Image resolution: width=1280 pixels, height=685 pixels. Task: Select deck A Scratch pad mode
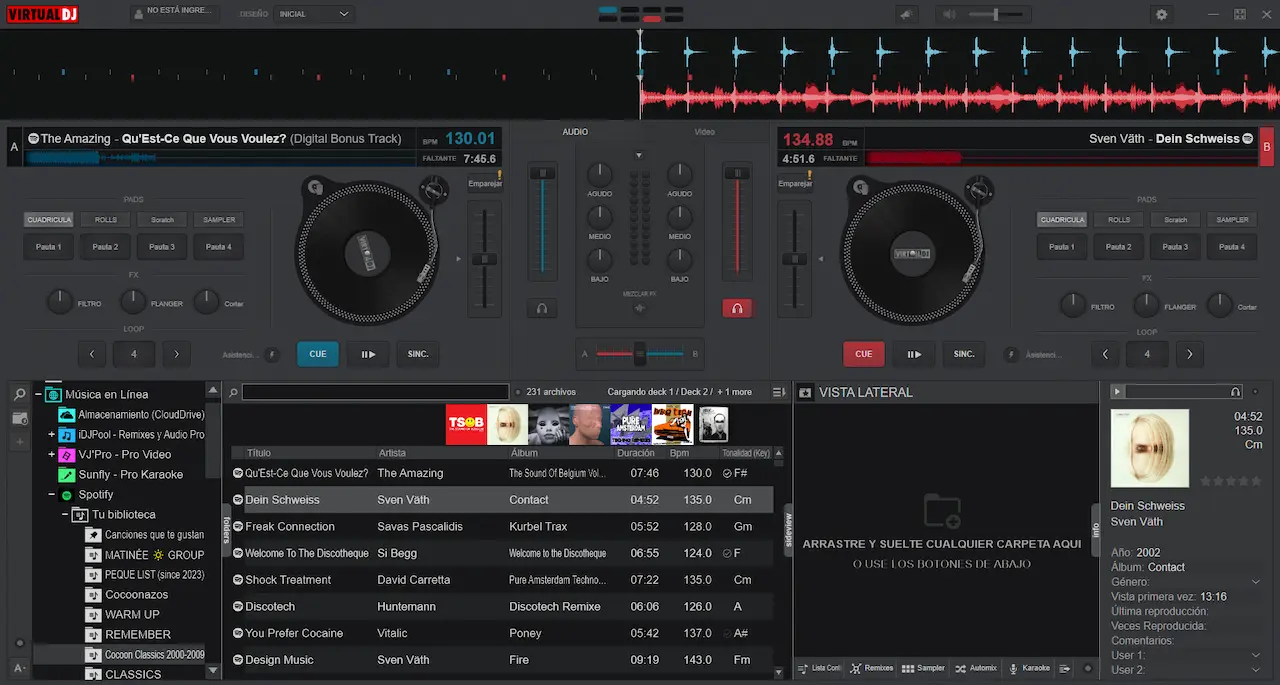click(163, 220)
